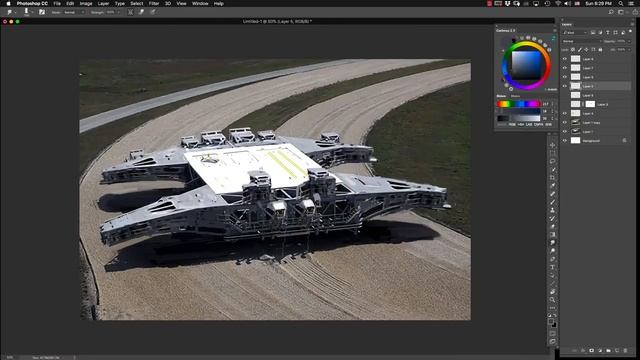This screenshot has width=640, height=360.
Task: Open the Layers panel flyout menu
Action: coord(632,24)
